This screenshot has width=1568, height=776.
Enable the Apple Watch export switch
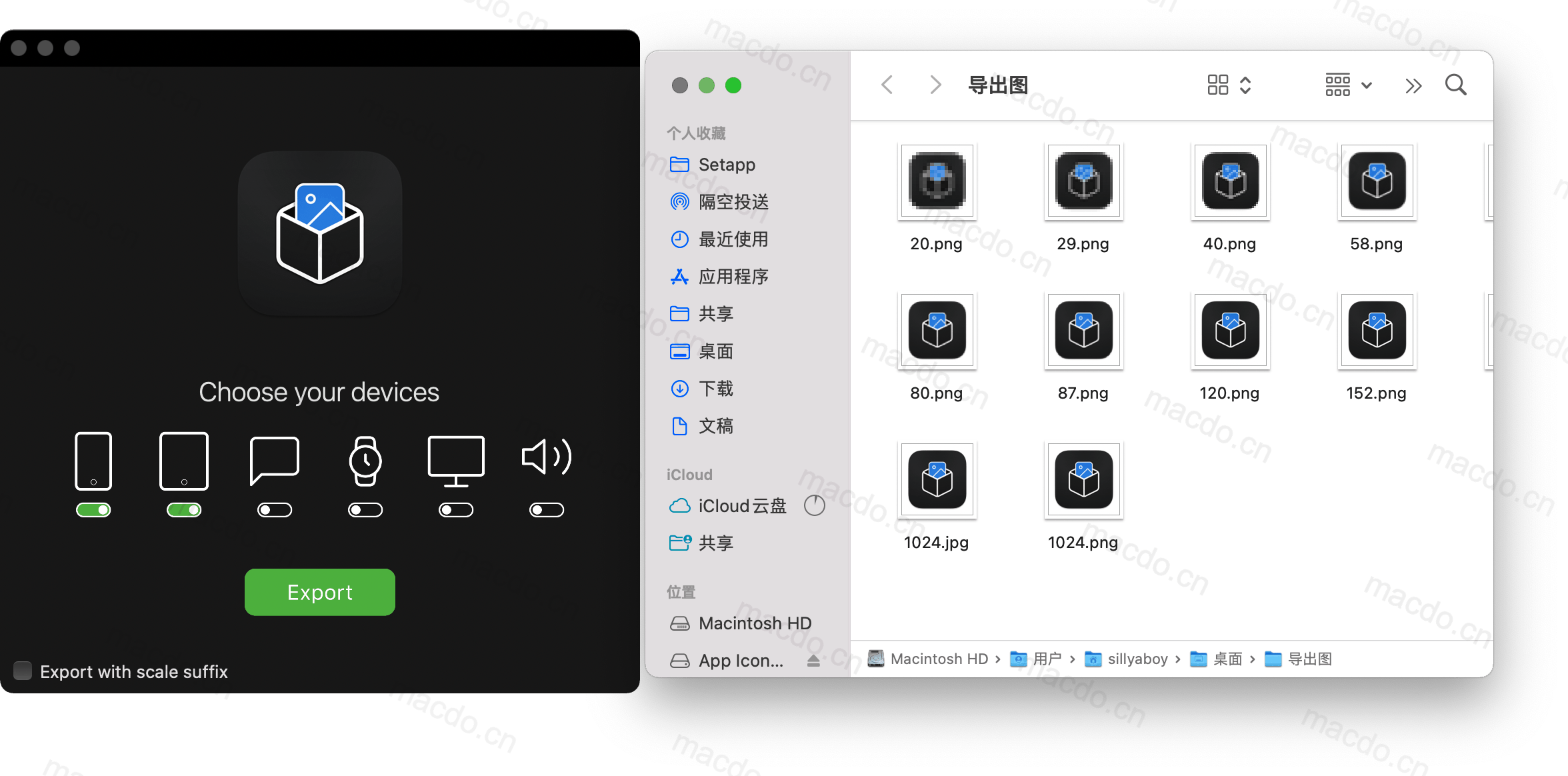[365, 510]
